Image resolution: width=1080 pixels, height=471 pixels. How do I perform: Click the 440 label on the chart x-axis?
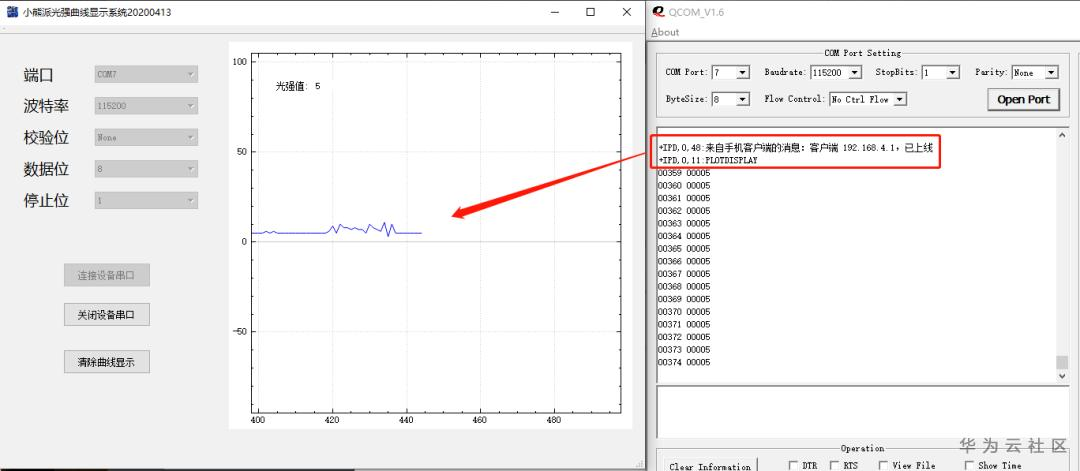406,419
